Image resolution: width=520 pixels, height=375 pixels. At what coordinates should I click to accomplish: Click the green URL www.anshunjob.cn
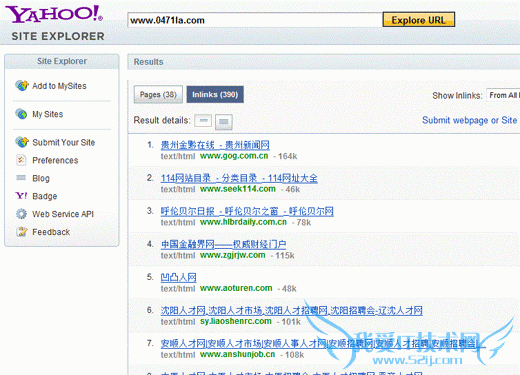(x=237, y=354)
